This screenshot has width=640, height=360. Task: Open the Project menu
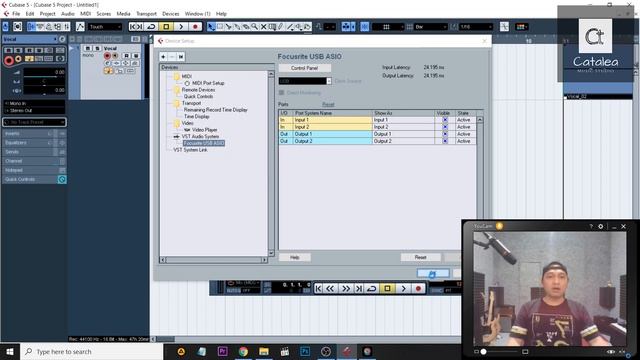click(x=47, y=14)
